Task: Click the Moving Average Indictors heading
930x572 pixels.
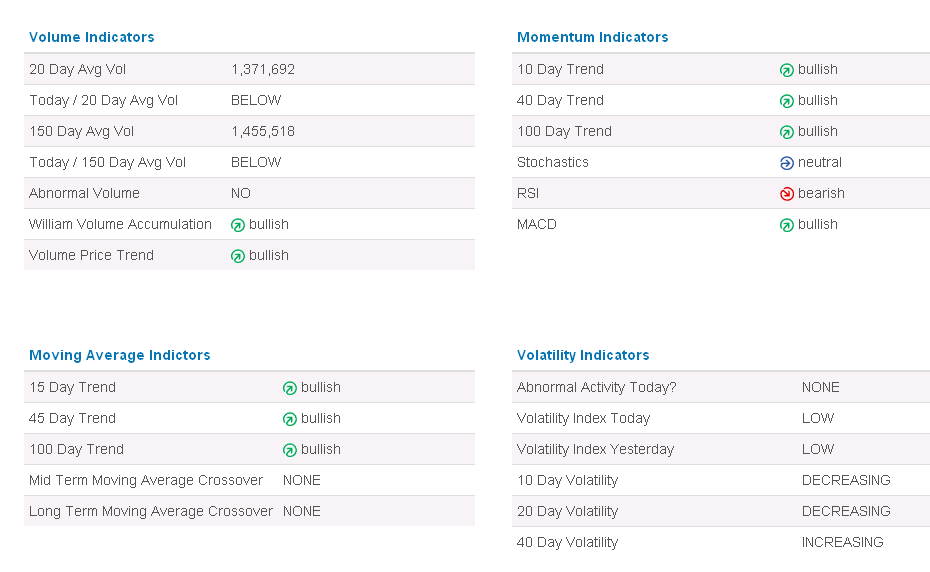Action: [x=120, y=355]
